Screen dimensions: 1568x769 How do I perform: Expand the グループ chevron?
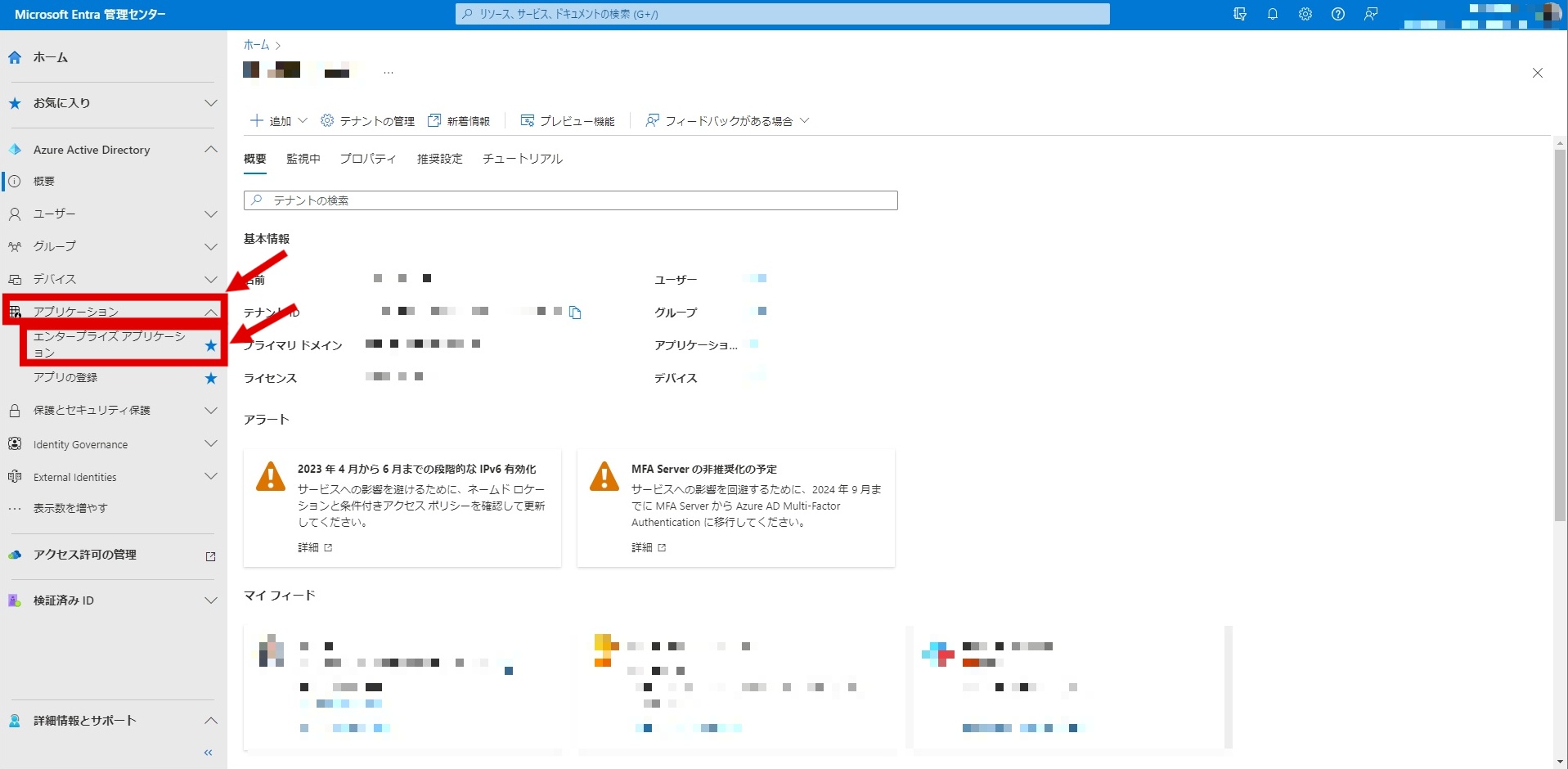[211, 247]
